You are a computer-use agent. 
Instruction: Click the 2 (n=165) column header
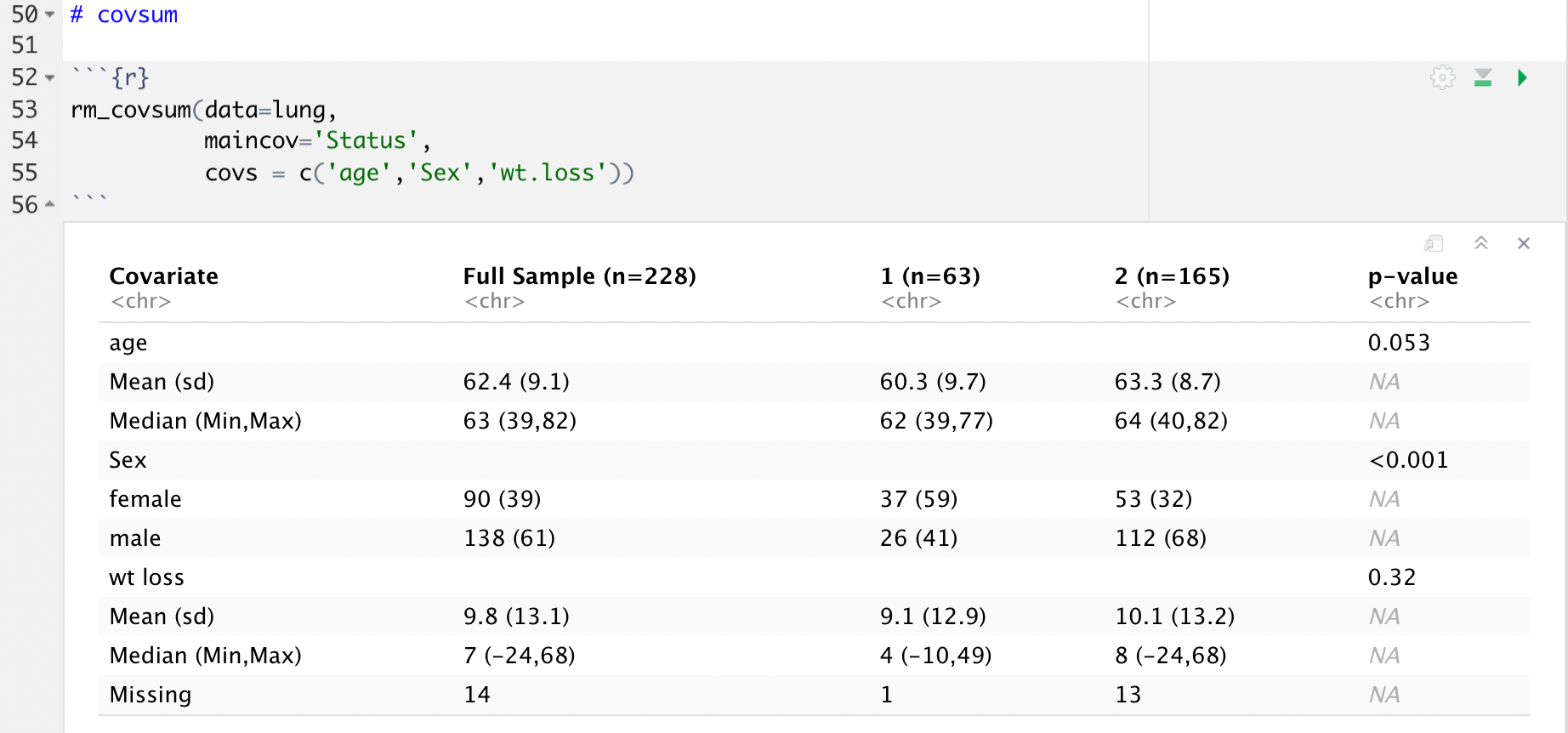pos(1172,276)
